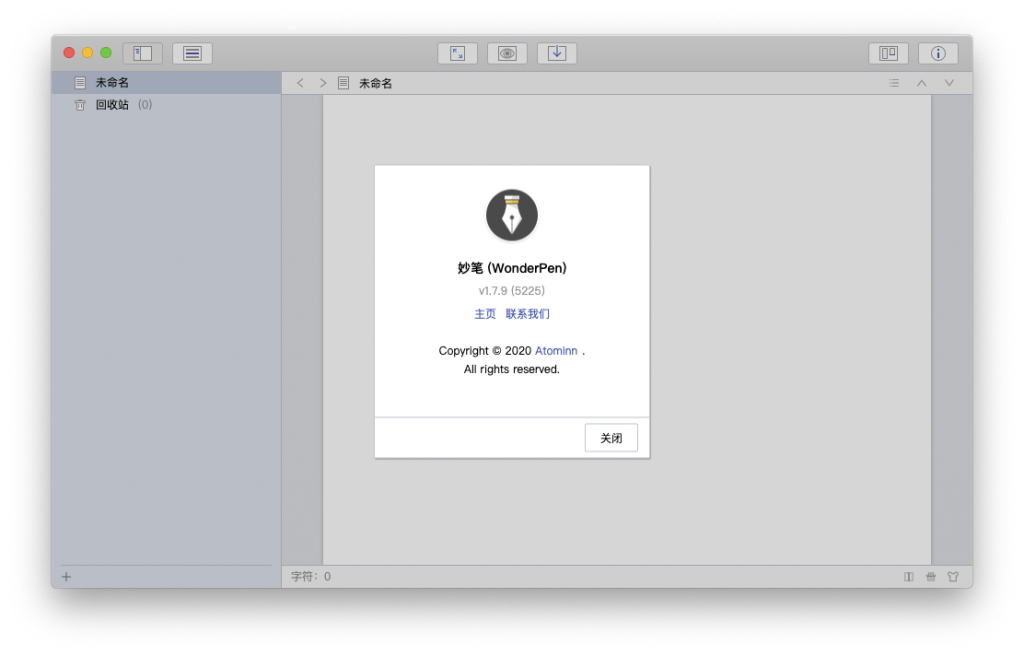The image size is (1024, 656).
Task: Click the print icon in status bar
Action: coord(931,576)
